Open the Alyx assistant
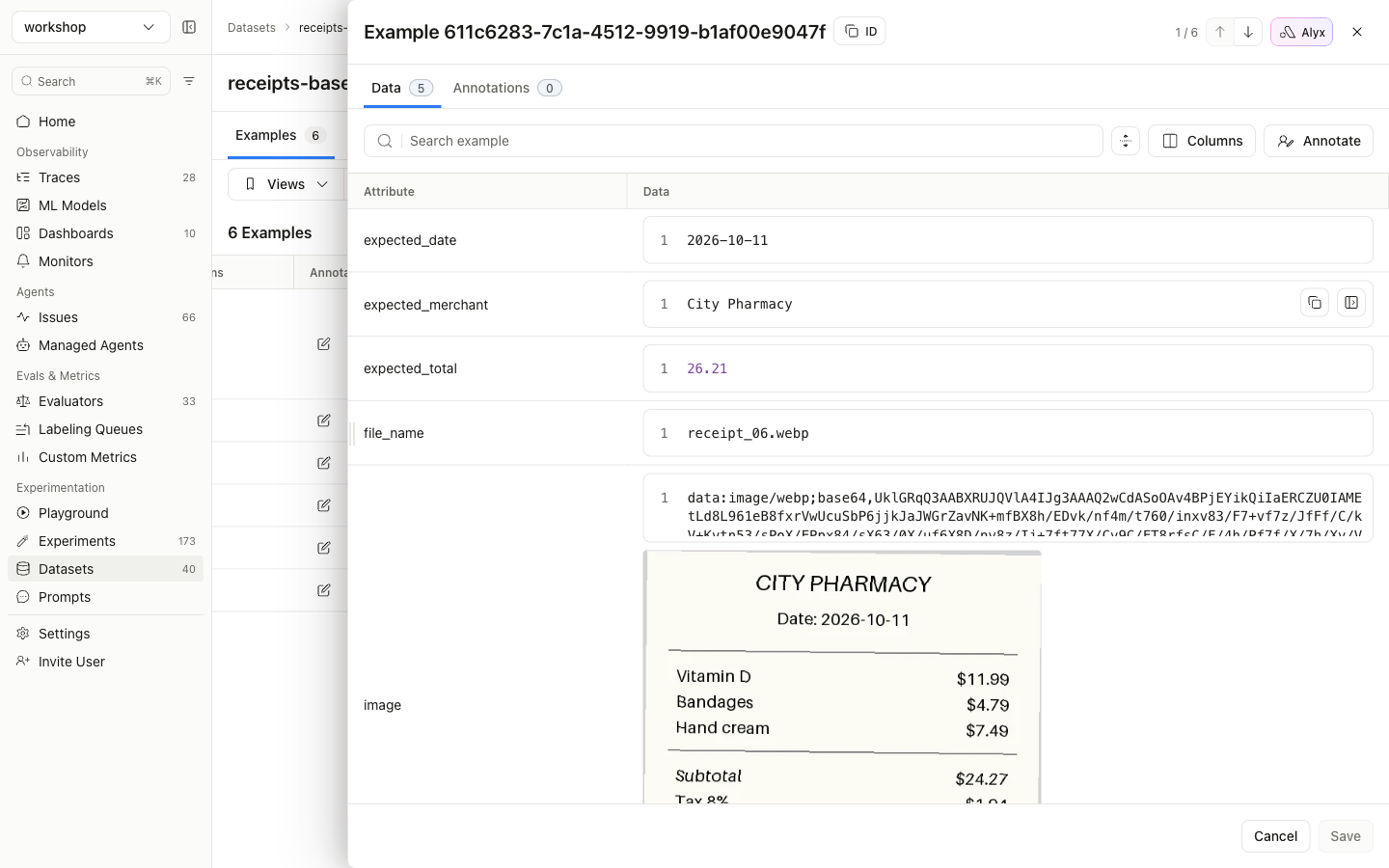 (x=1301, y=32)
